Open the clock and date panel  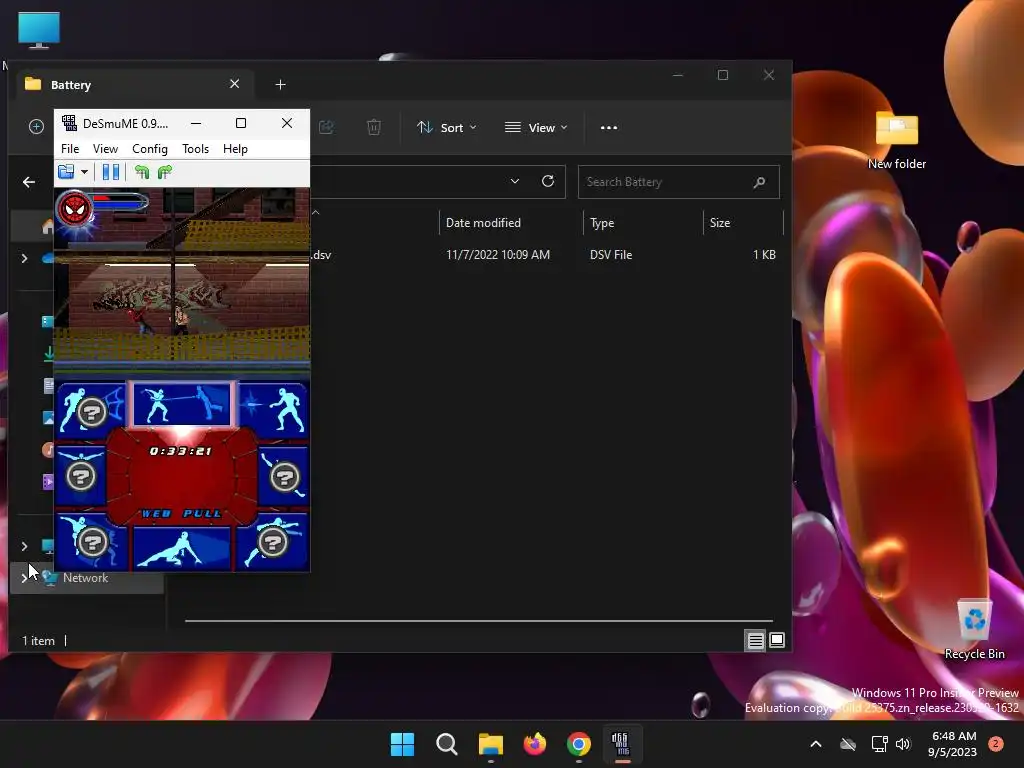click(953, 744)
